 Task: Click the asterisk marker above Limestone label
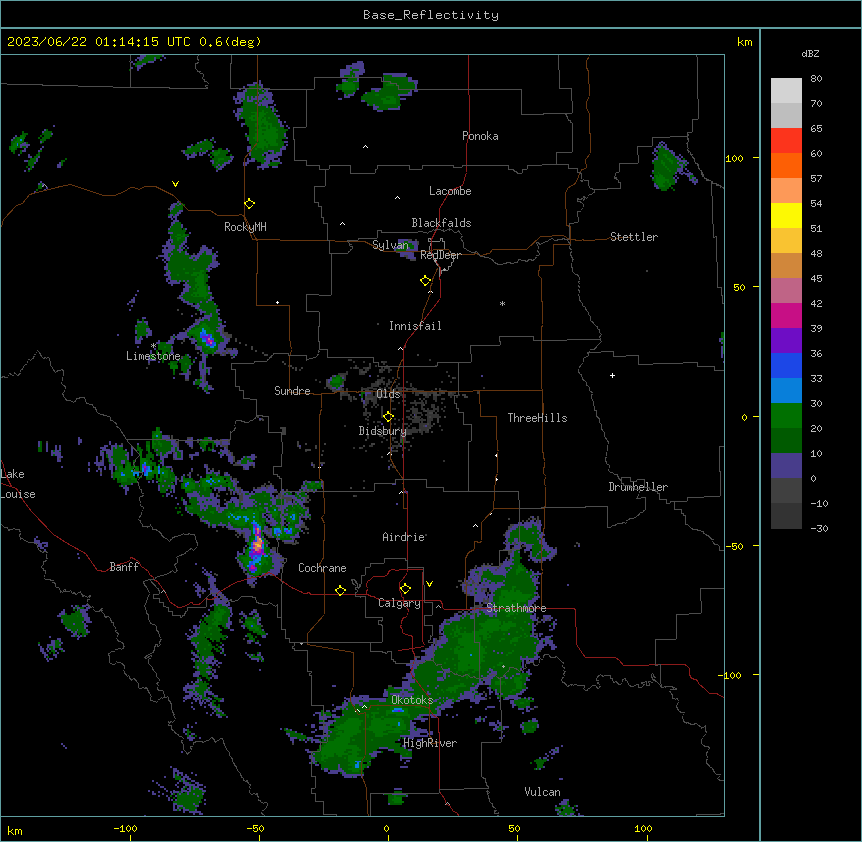[153, 346]
